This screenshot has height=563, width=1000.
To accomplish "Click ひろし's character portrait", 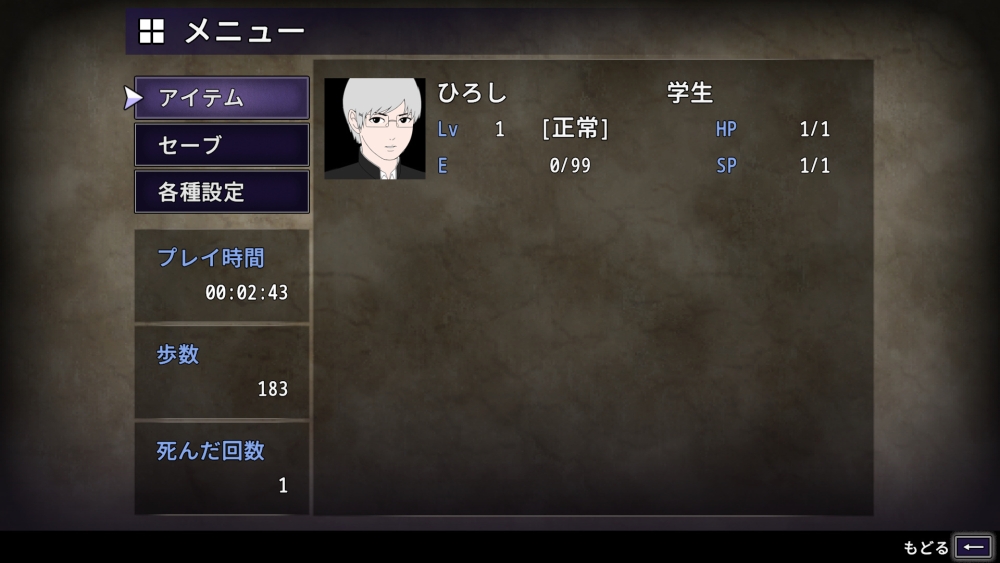I will (375, 128).
